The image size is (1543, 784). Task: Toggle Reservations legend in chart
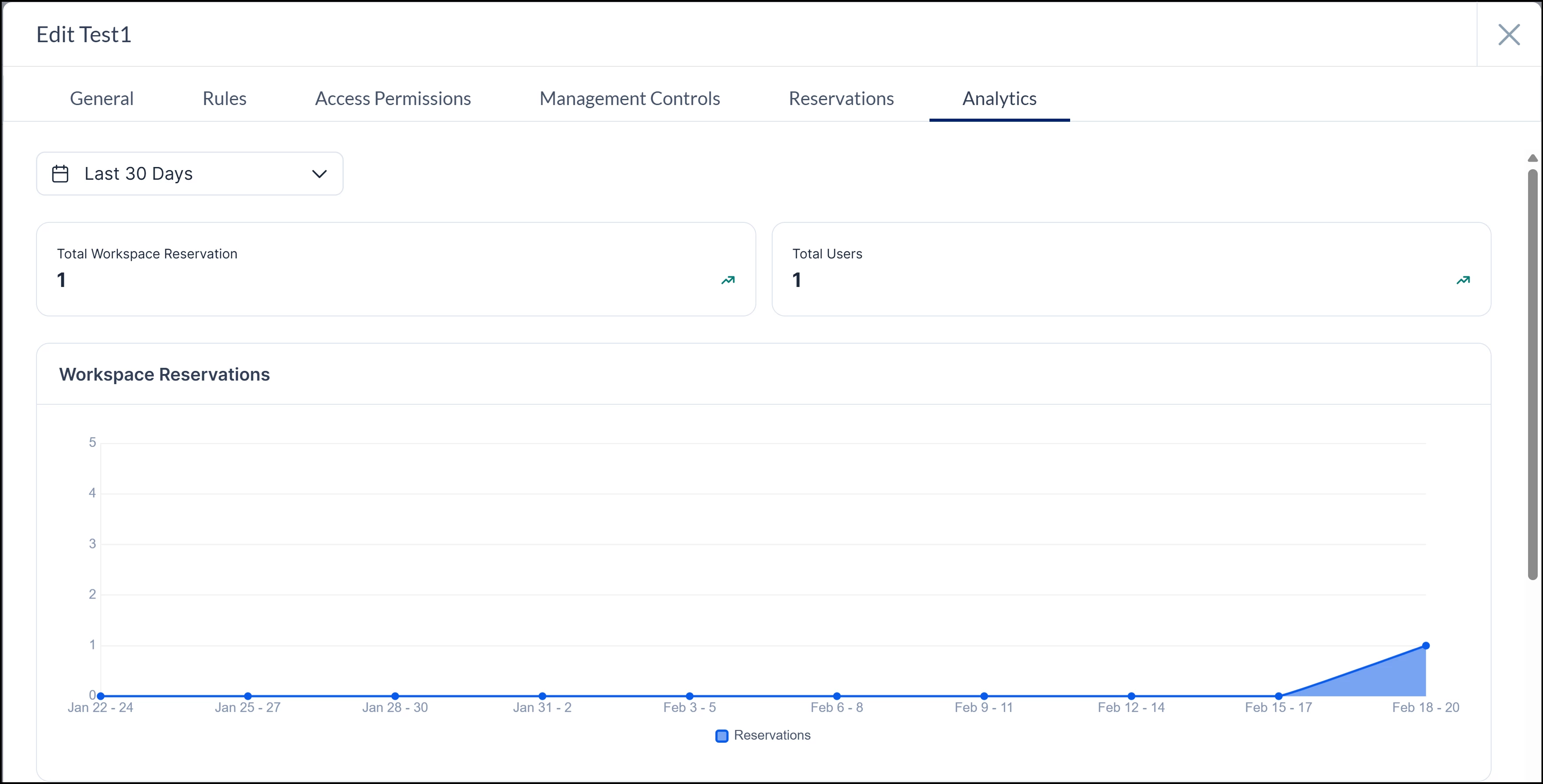pyautogui.click(x=772, y=735)
